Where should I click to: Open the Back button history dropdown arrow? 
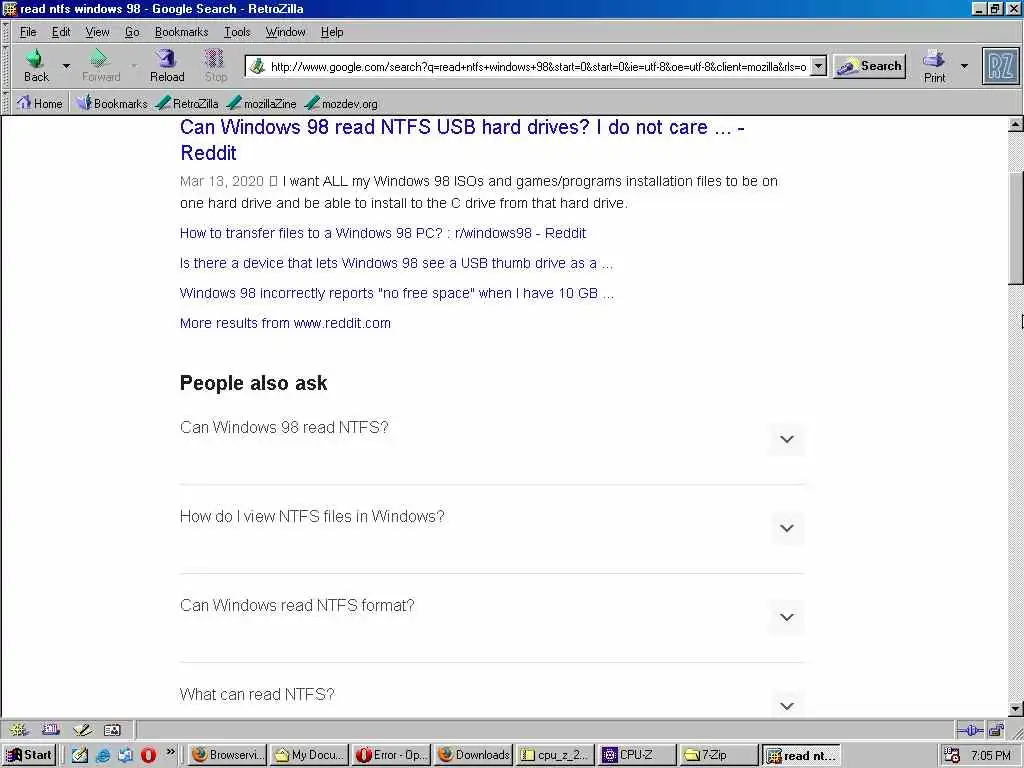66,66
